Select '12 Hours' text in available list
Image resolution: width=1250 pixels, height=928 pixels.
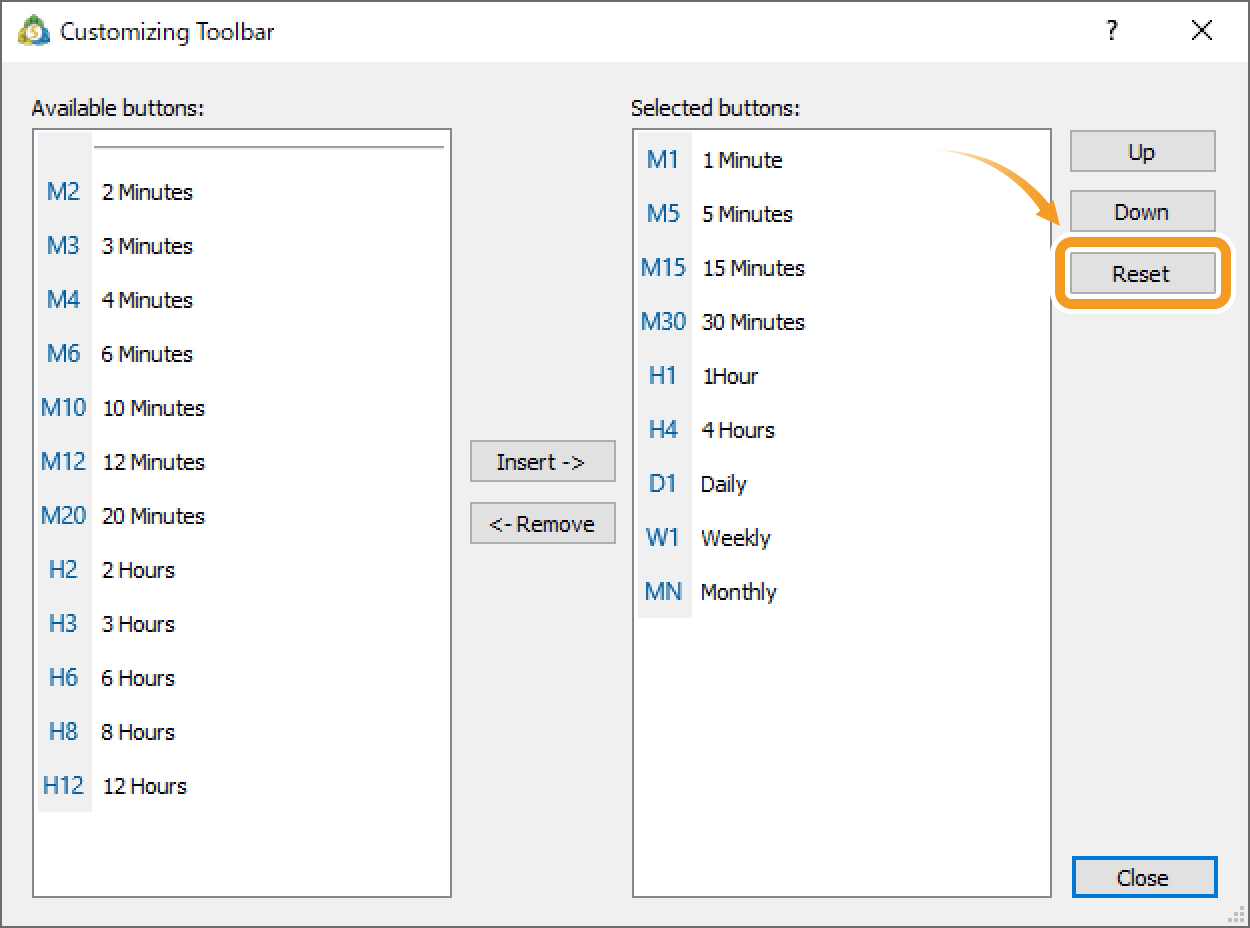pyautogui.click(x=145, y=786)
